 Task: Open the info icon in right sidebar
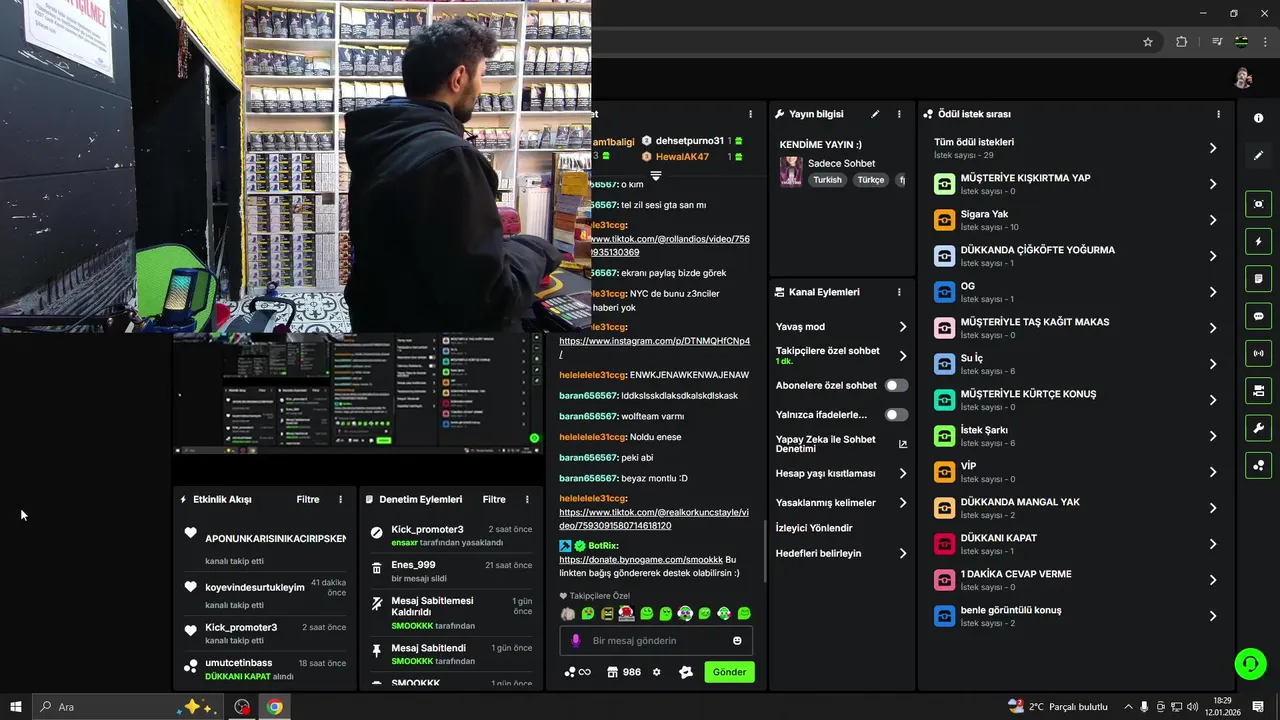[x=1258, y=118]
